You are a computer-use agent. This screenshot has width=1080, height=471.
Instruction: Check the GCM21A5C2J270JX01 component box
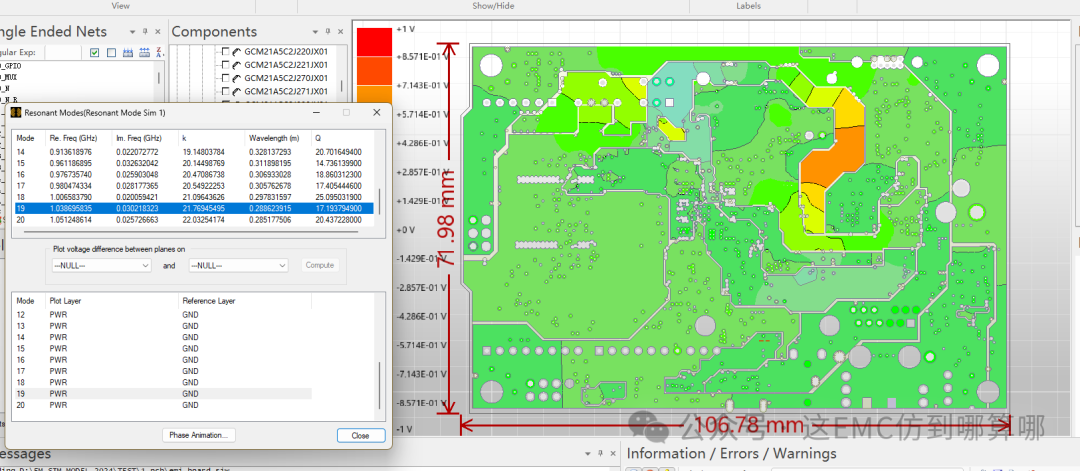[225, 78]
